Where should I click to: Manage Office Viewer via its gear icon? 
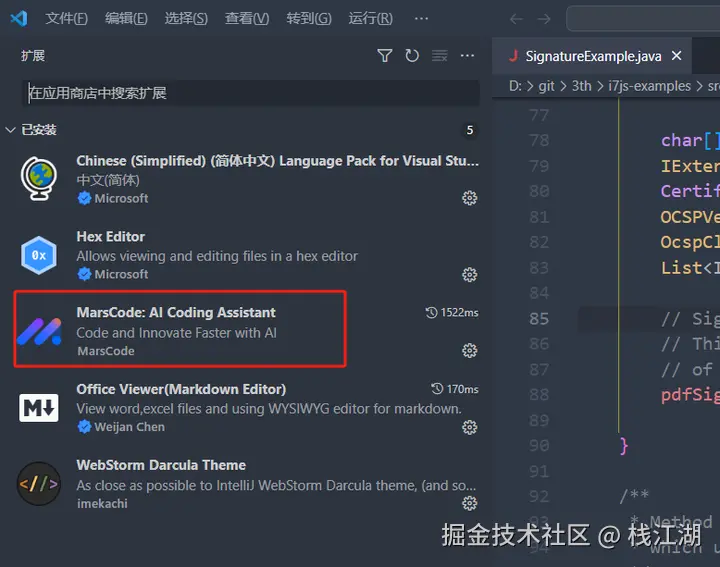pyautogui.click(x=469, y=427)
